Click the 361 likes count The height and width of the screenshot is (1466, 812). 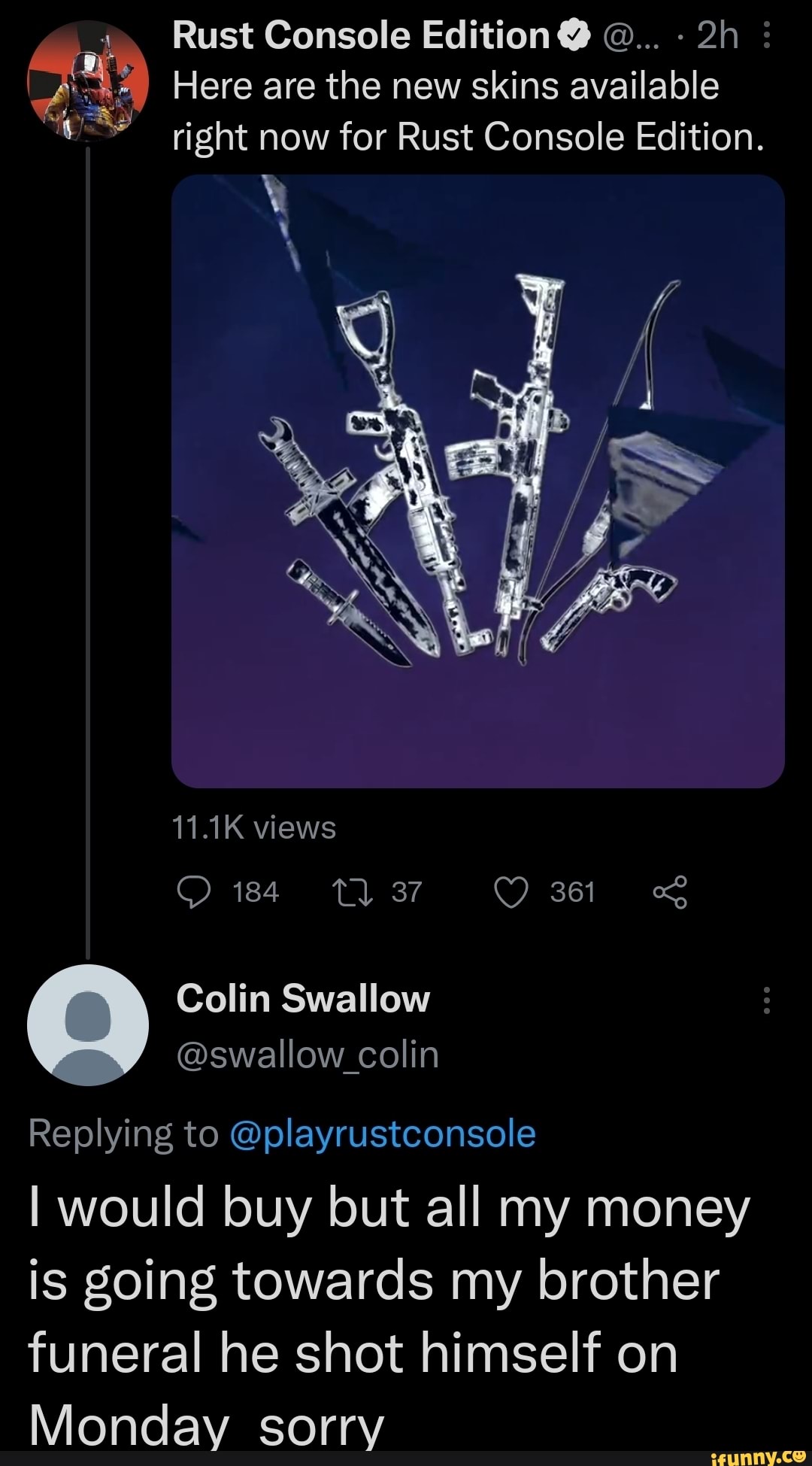572,893
